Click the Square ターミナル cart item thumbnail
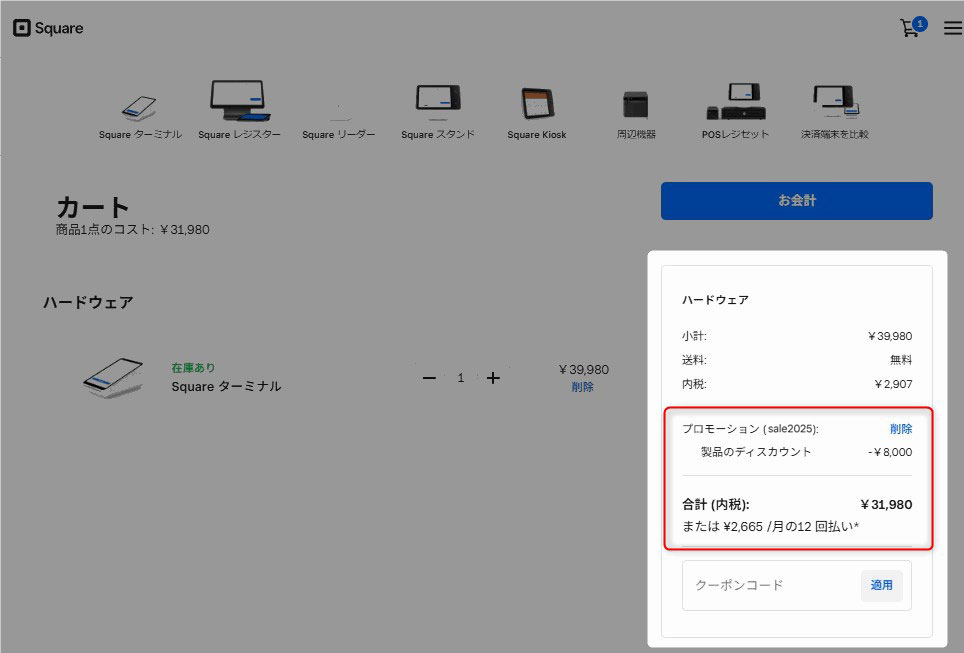 pos(112,375)
